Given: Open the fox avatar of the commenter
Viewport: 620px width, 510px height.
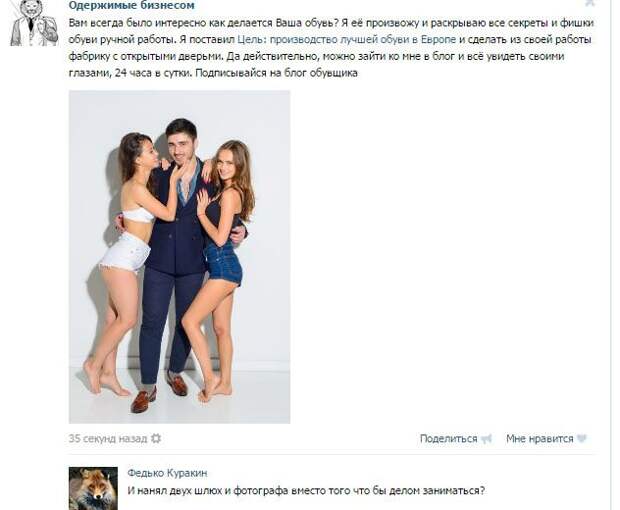Looking at the screenshot, I should 93,488.
